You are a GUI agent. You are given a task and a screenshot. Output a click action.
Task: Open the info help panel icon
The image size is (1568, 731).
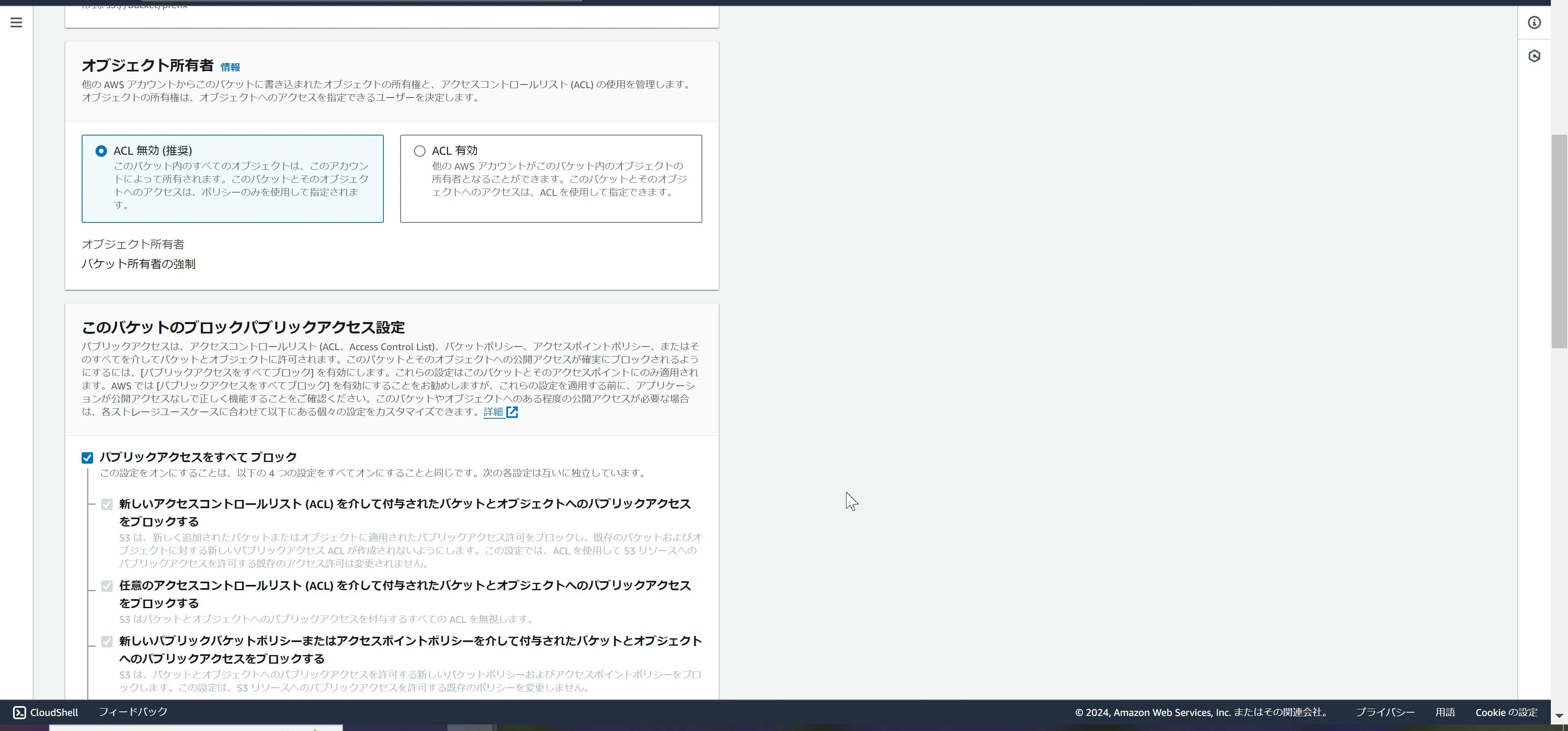pyautogui.click(x=1534, y=22)
